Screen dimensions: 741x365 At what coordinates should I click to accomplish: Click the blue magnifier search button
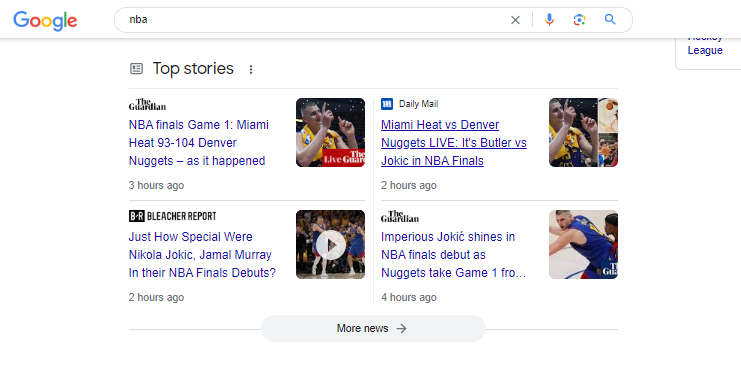point(610,19)
